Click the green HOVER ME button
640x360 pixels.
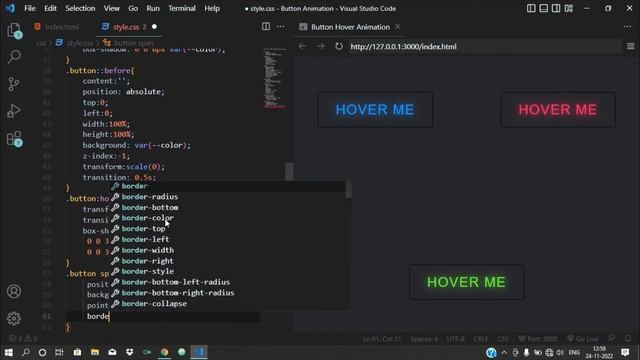pyautogui.click(x=467, y=282)
